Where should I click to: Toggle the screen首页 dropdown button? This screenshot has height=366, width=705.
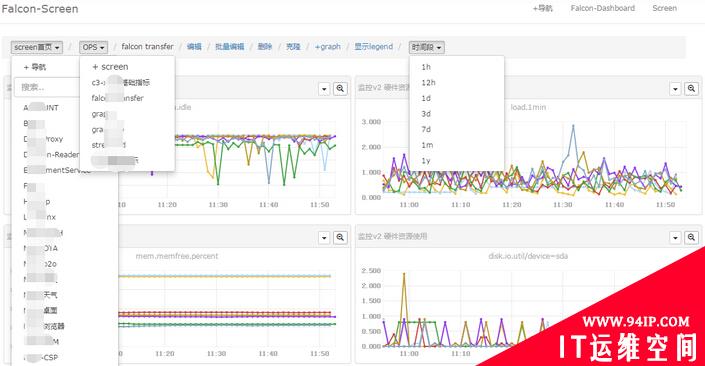click(x=37, y=47)
